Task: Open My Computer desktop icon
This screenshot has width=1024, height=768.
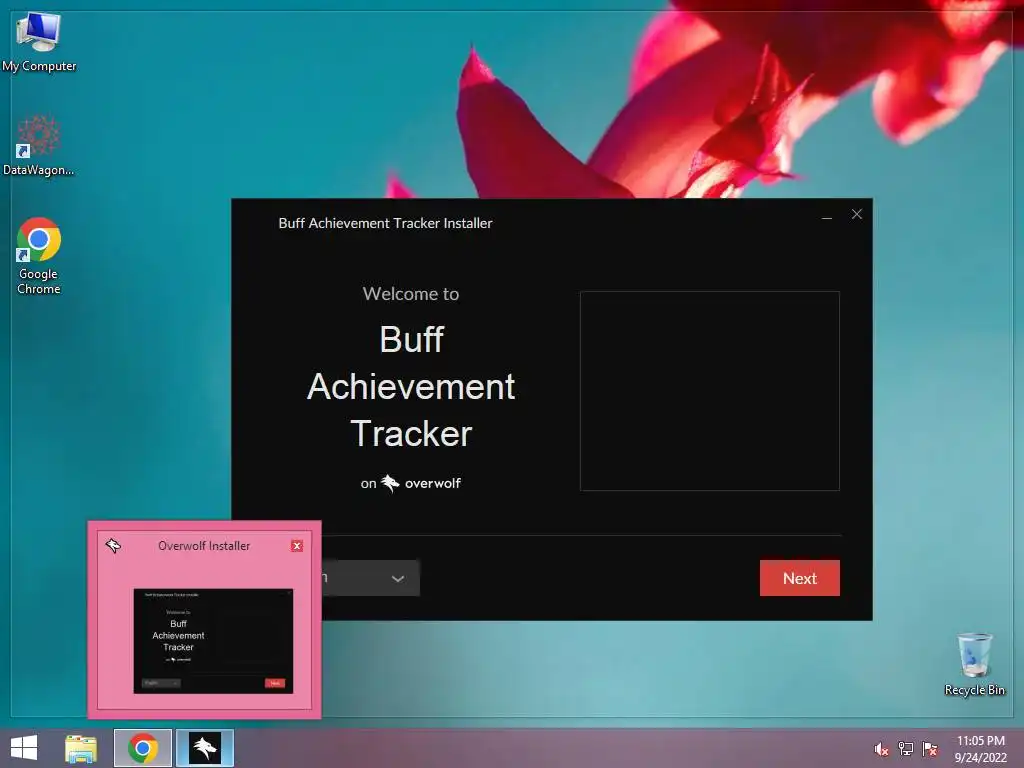Action: [39, 41]
